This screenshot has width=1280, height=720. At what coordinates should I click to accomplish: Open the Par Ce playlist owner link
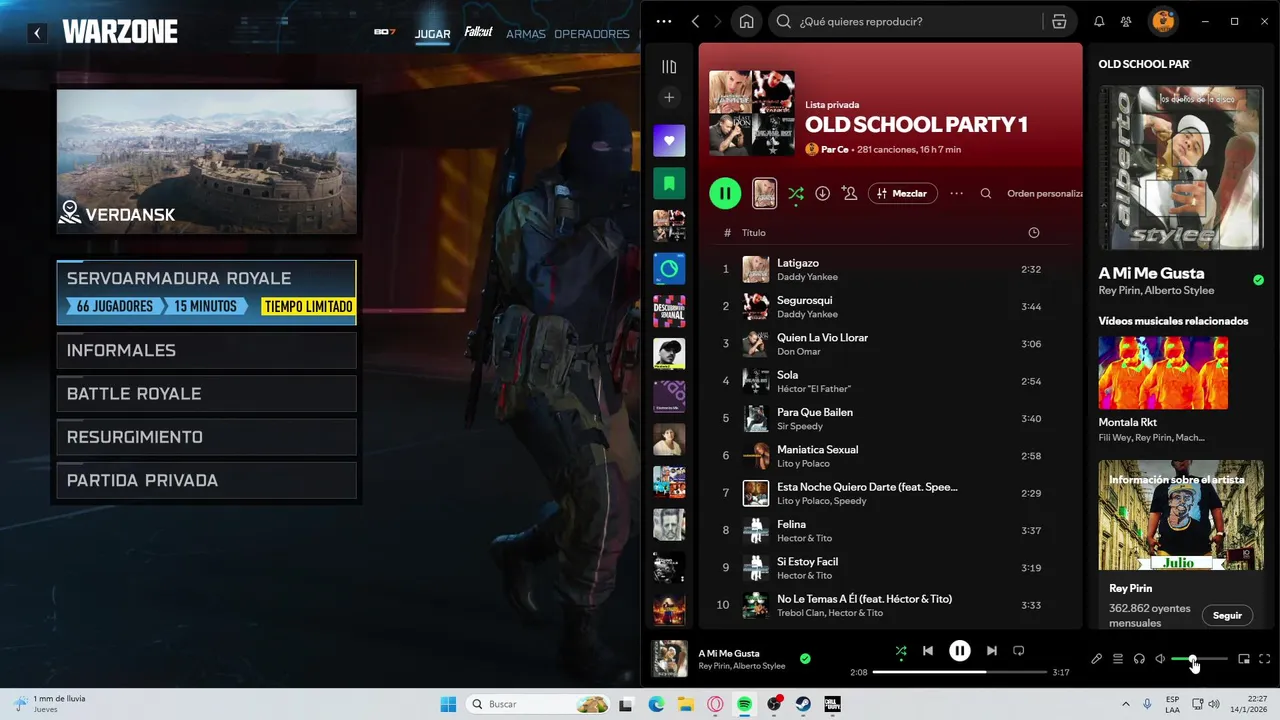click(x=834, y=149)
